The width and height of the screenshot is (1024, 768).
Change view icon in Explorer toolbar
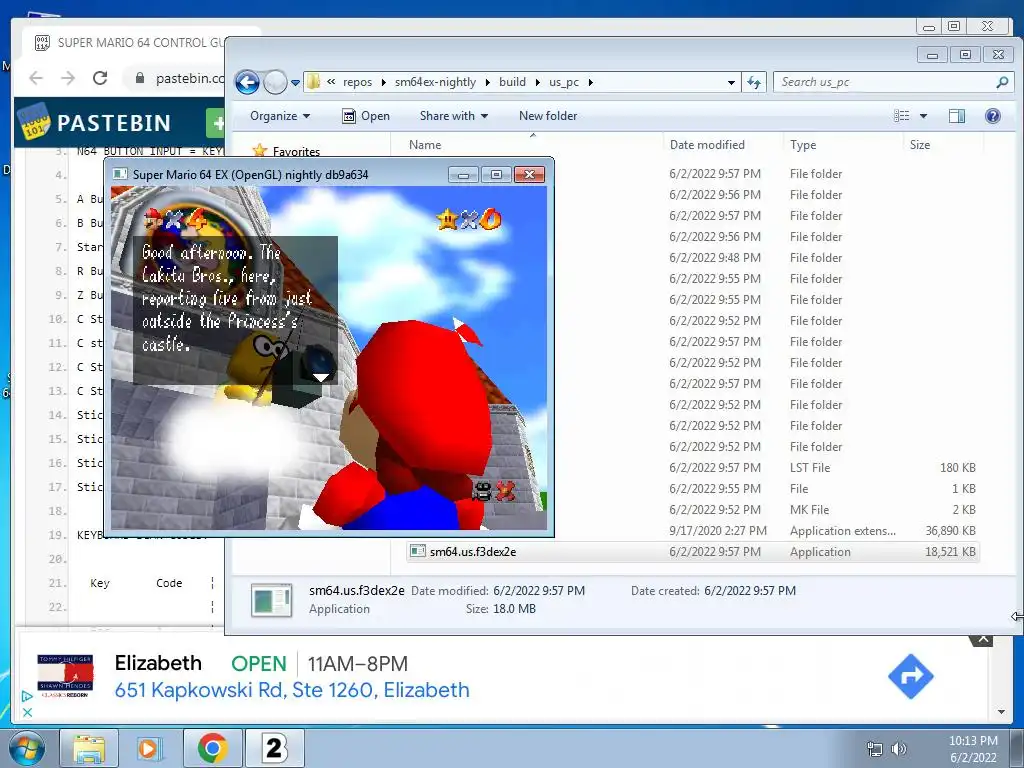point(902,116)
